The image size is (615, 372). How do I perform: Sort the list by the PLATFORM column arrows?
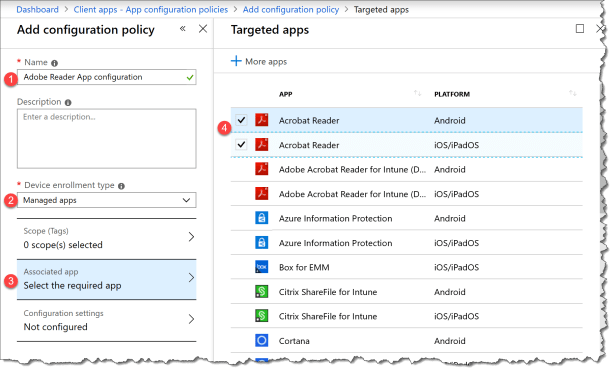[x=573, y=93]
